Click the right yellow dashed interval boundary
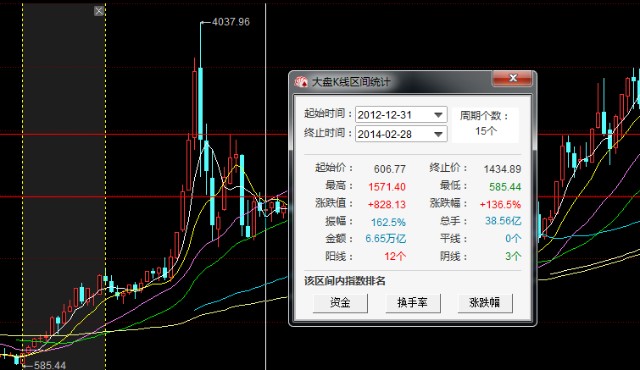The height and width of the screenshot is (370, 640). (x=106, y=184)
